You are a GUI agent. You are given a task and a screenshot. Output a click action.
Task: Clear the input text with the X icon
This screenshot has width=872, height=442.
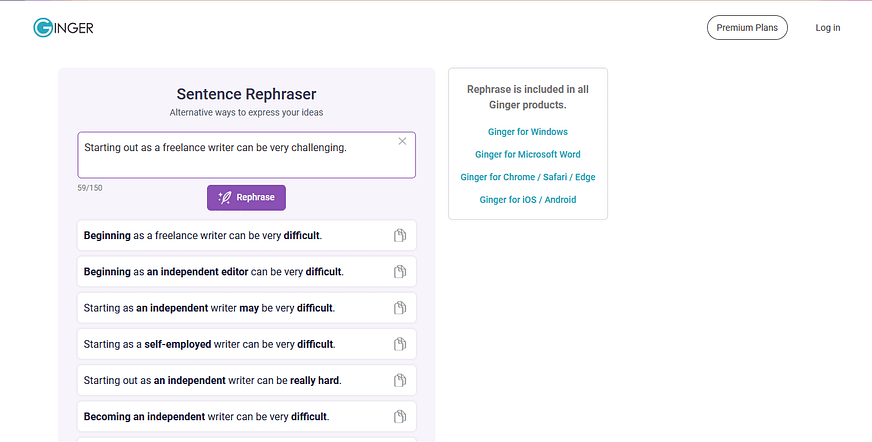click(402, 141)
